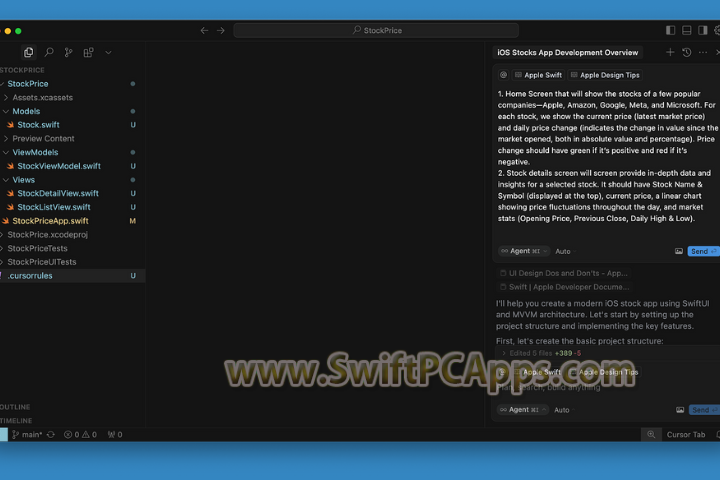Open Swift Apple Developer Documentation reference
Image resolution: width=720 pixels, height=480 pixels.
point(565,287)
